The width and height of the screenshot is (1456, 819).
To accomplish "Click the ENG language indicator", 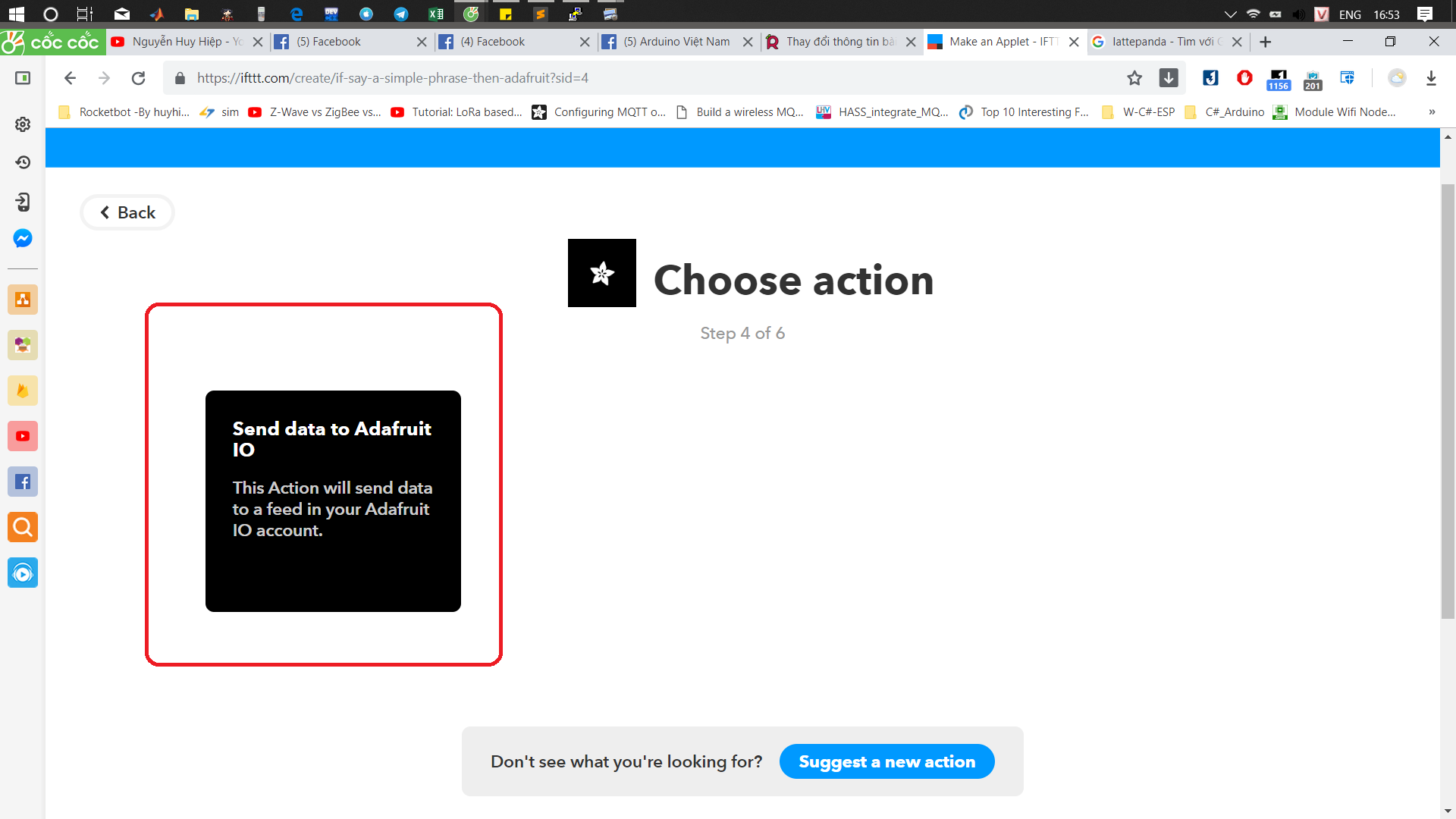I will (1350, 14).
